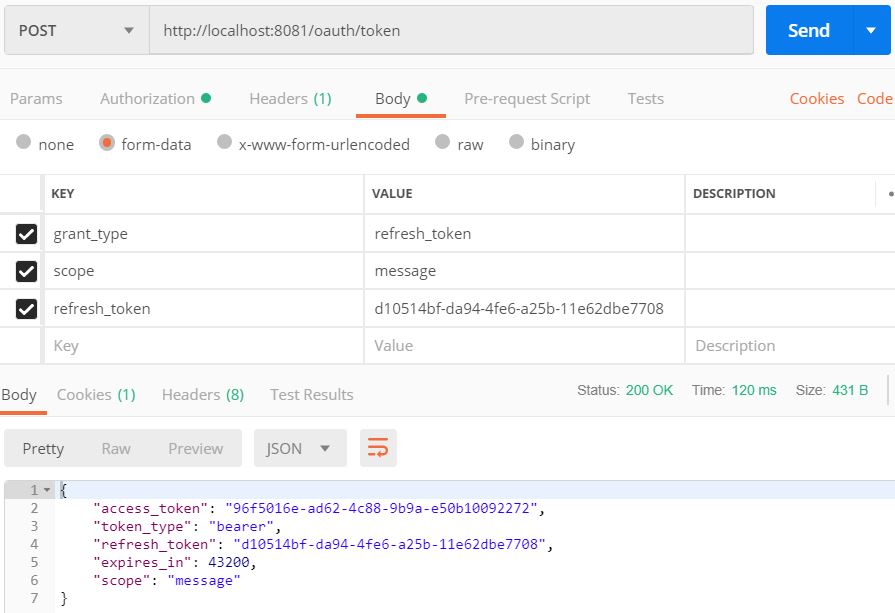Select the raw body radio option
895x613 pixels.
(442, 142)
